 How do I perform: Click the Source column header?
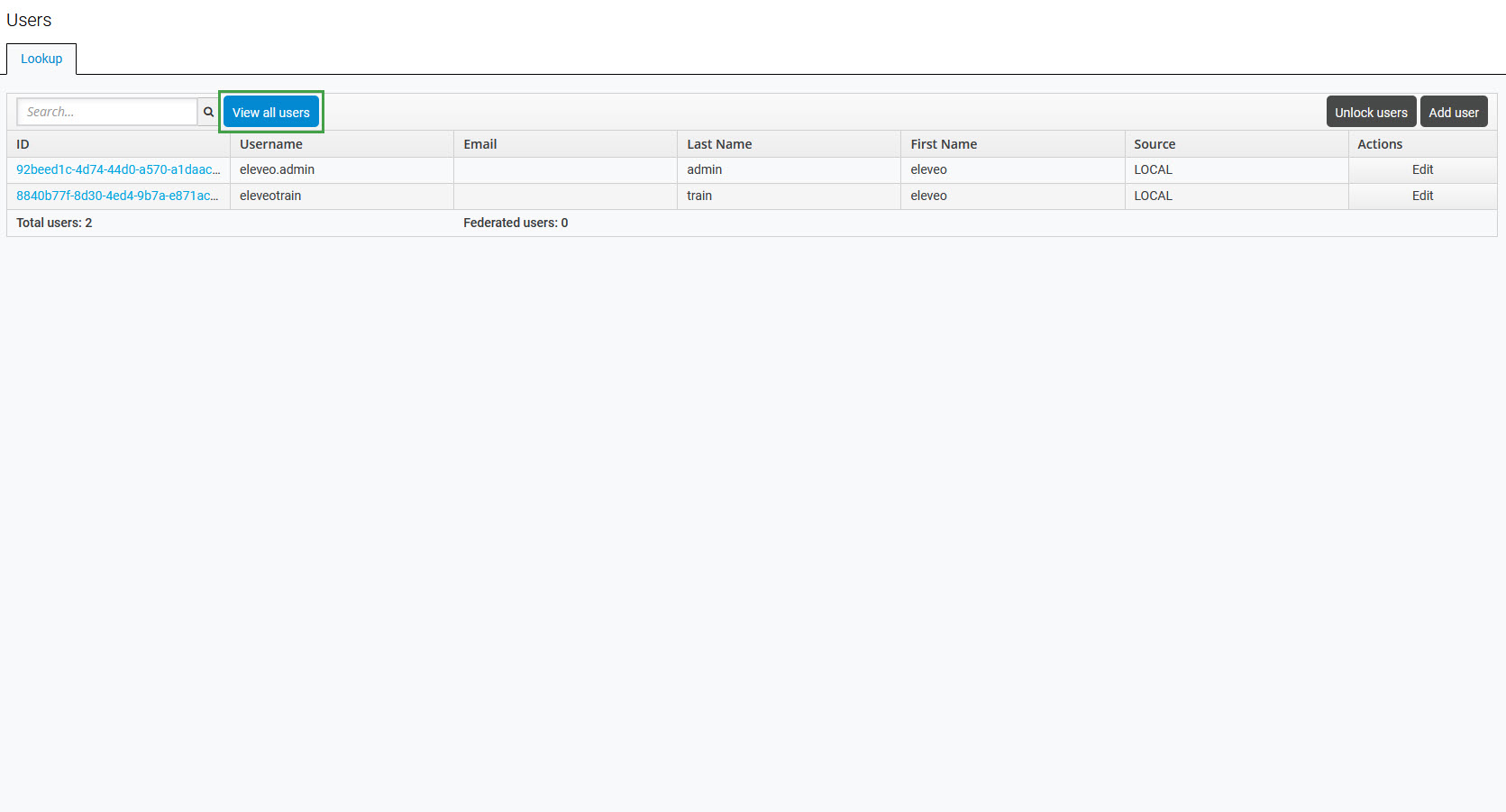coord(1155,144)
